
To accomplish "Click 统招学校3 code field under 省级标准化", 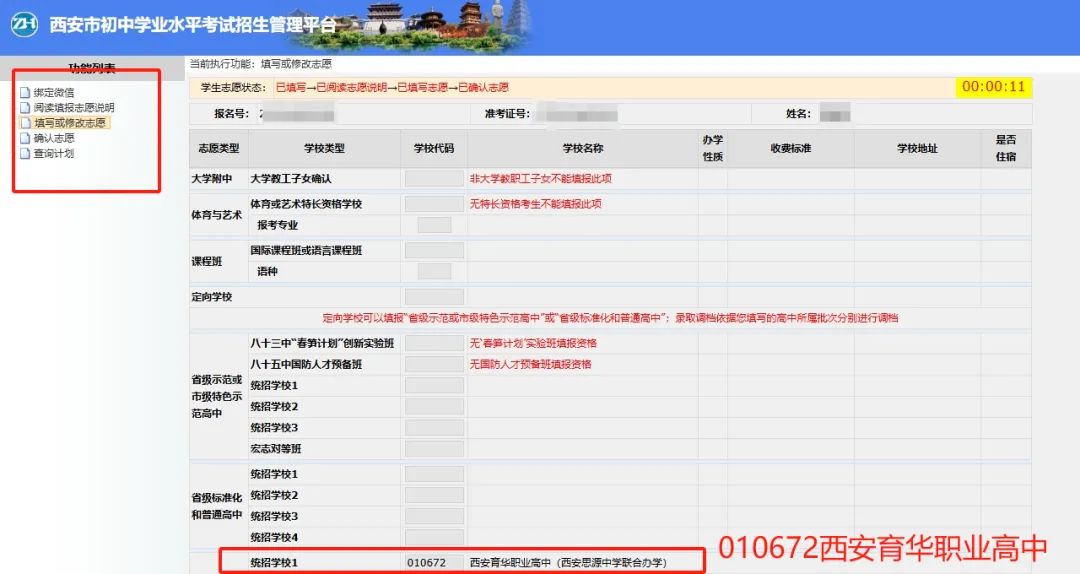I will [x=434, y=516].
